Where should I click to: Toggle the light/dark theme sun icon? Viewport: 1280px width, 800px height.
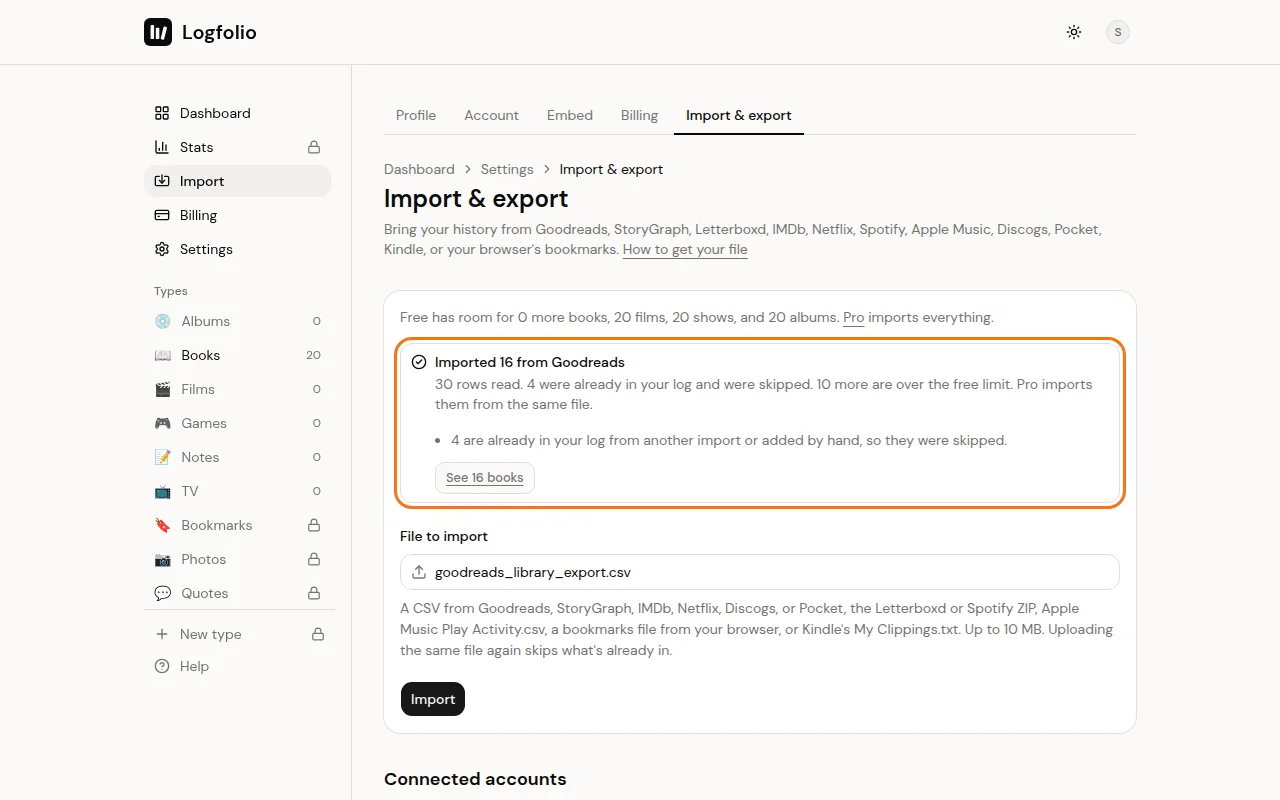1074,32
